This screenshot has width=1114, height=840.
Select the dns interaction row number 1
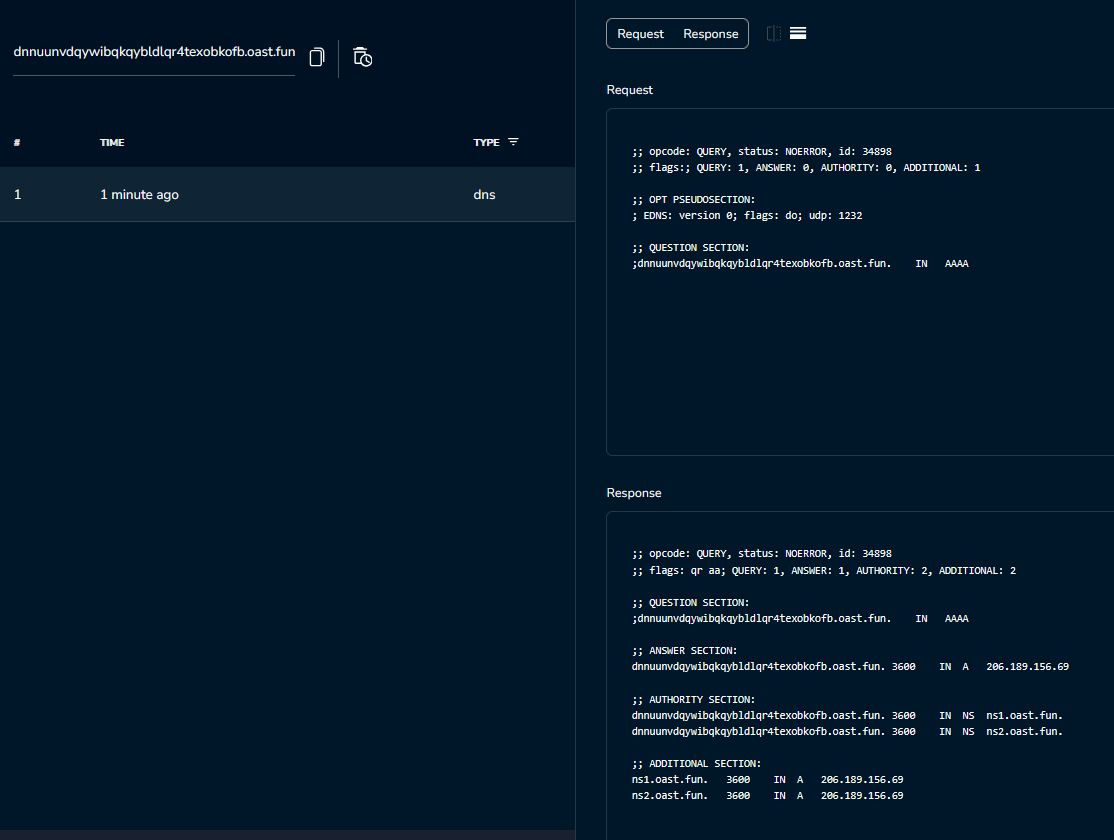pyautogui.click(x=288, y=194)
